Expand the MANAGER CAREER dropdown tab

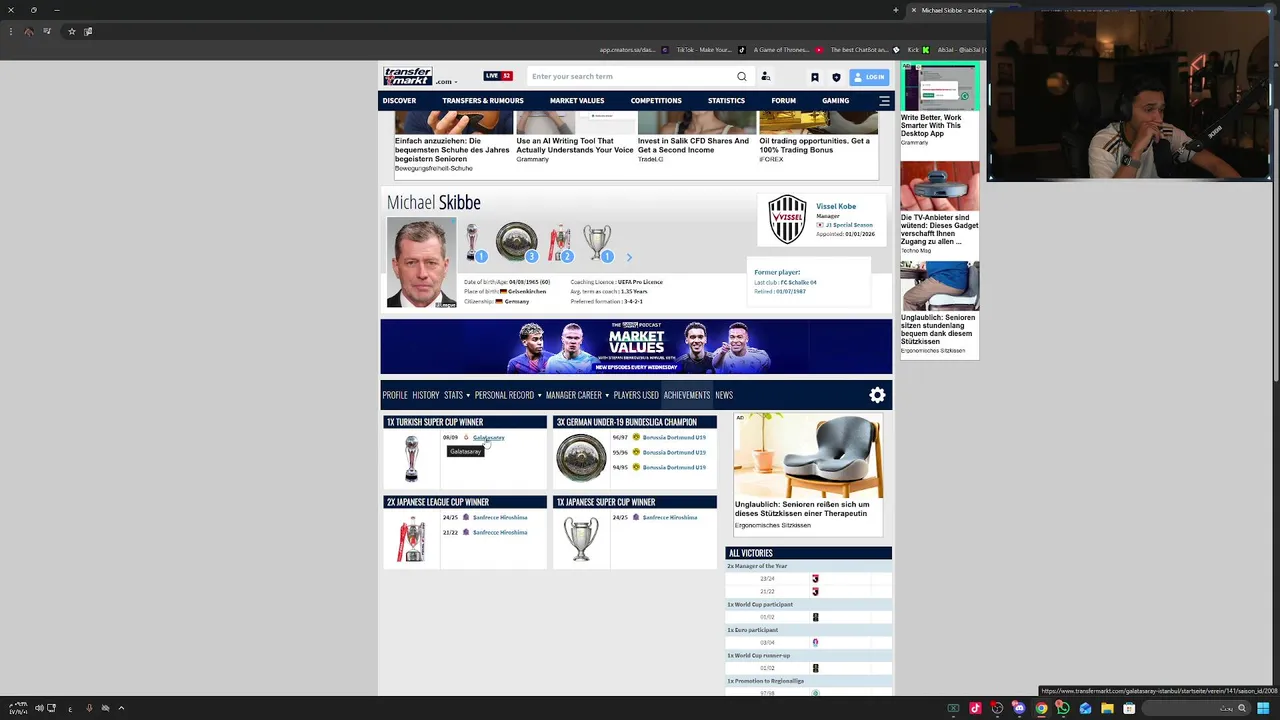click(577, 395)
